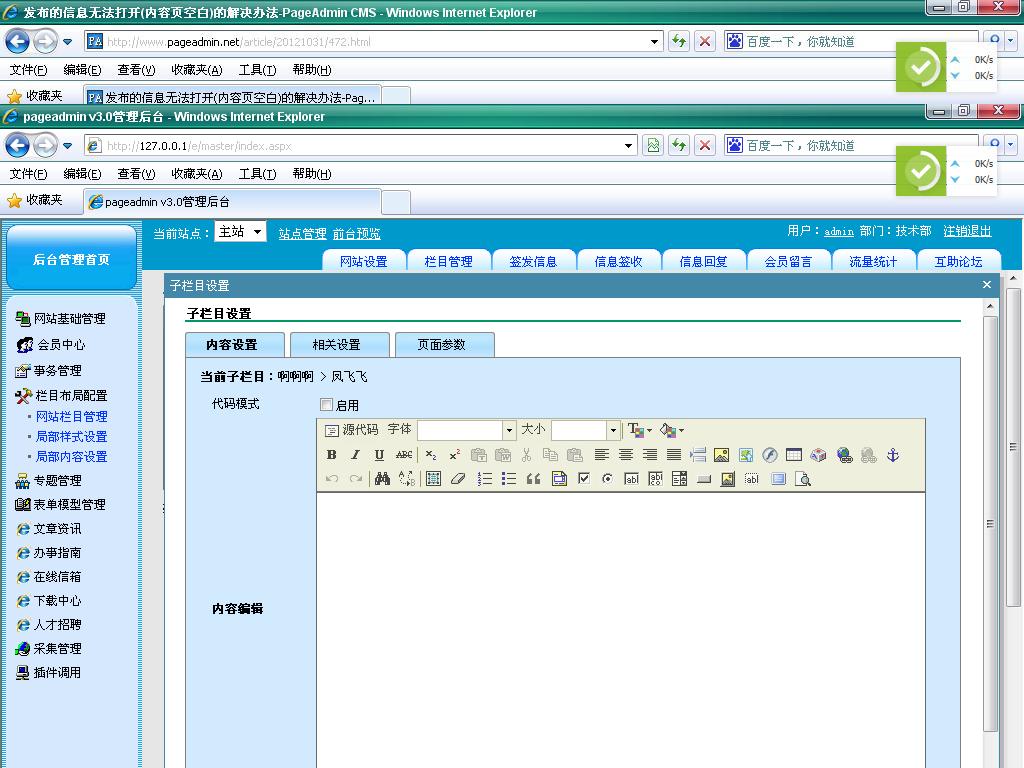Open find tool with binoculars icon
The image size is (1024, 768).
[382, 479]
